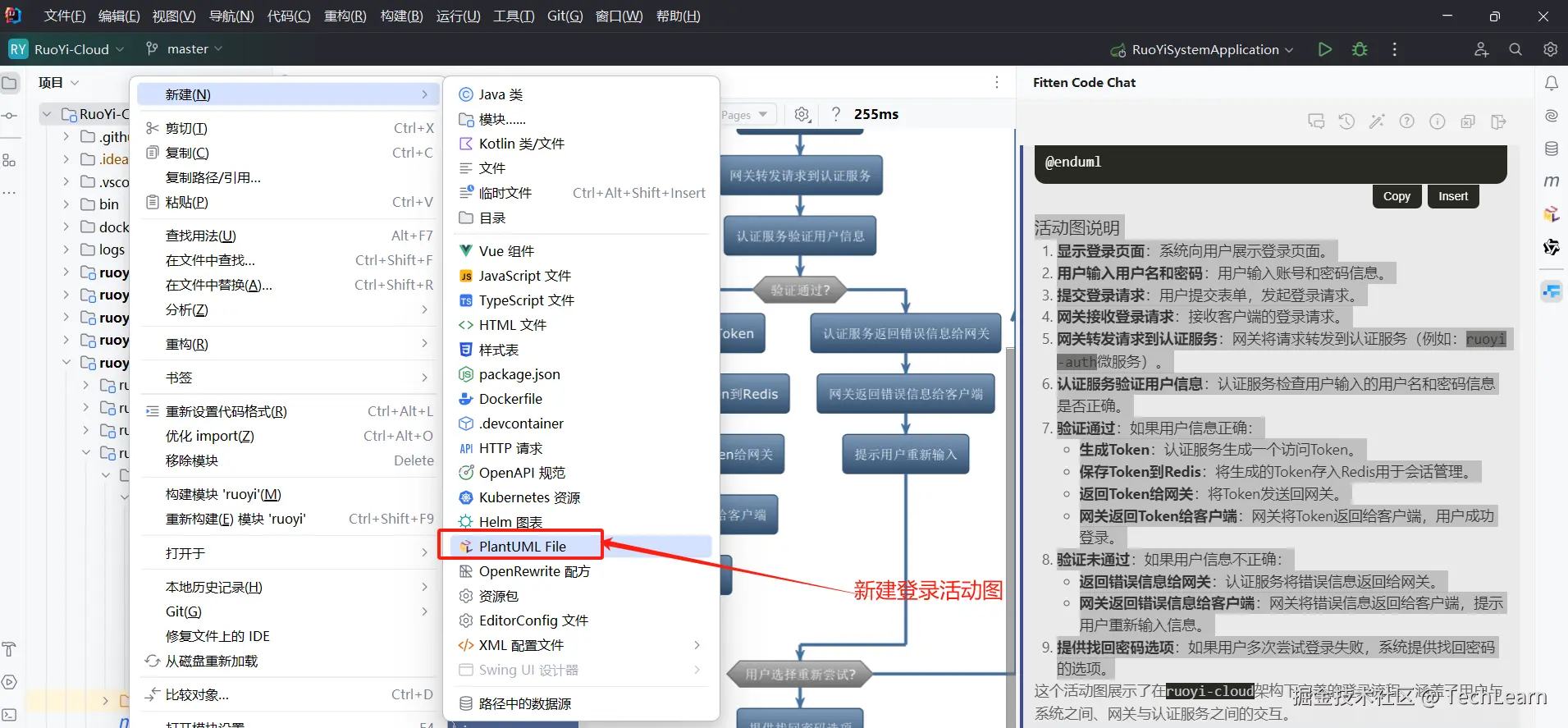Open the Database tool window icon

pyautogui.click(x=1551, y=149)
